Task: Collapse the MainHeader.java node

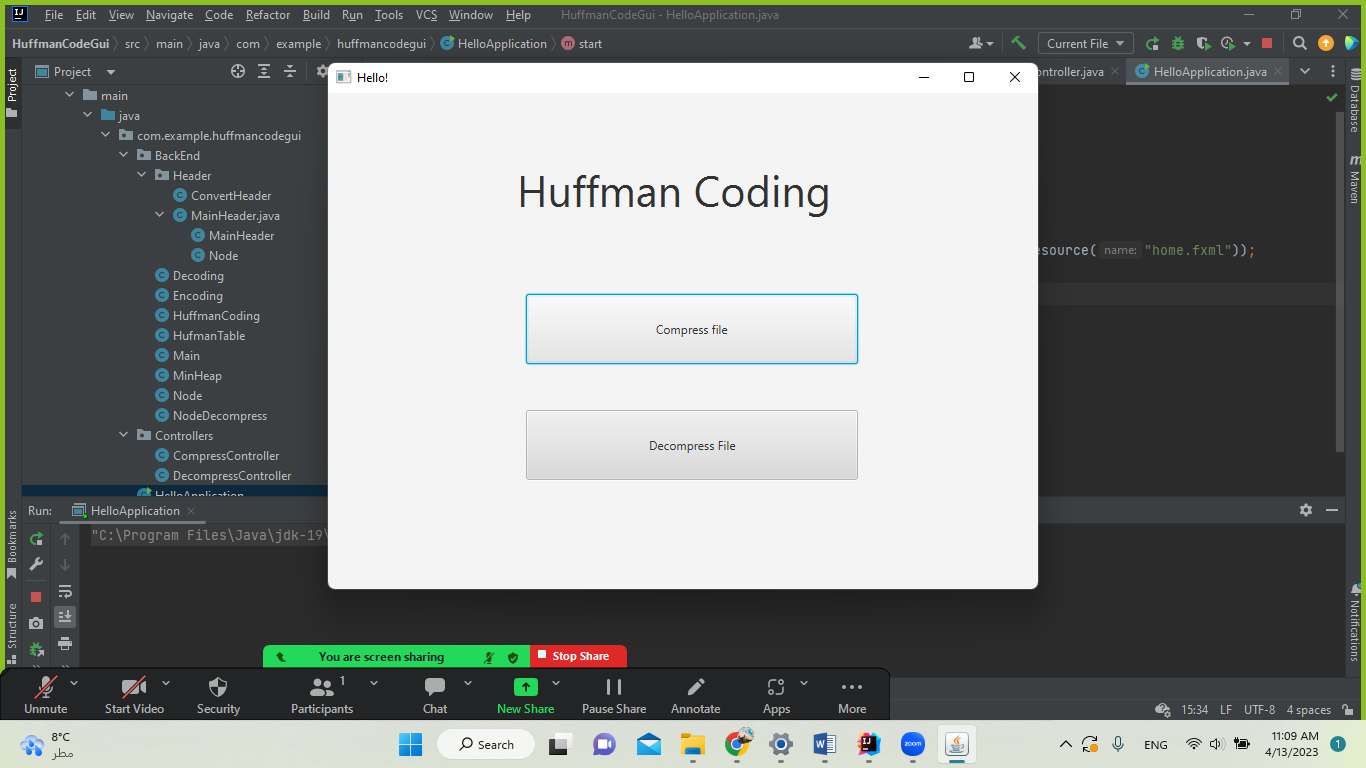Action: [x=160, y=215]
